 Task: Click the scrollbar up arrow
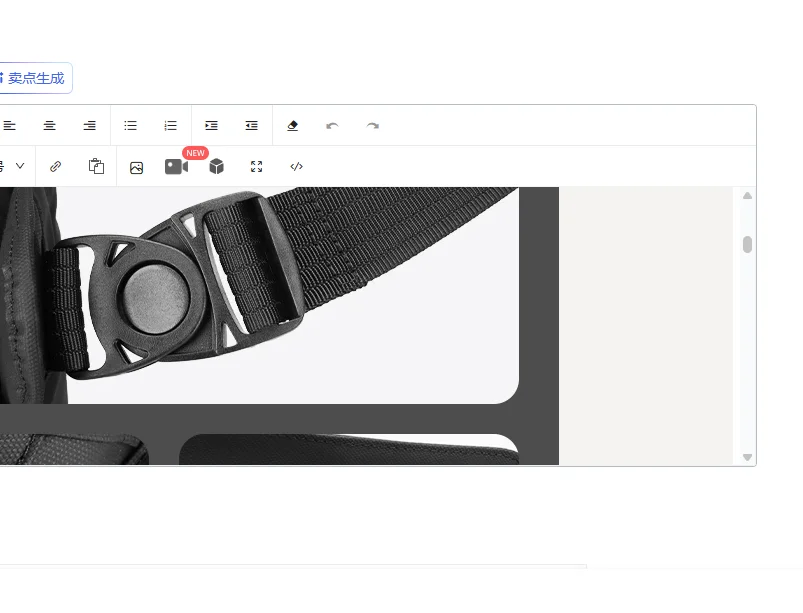[x=747, y=196]
